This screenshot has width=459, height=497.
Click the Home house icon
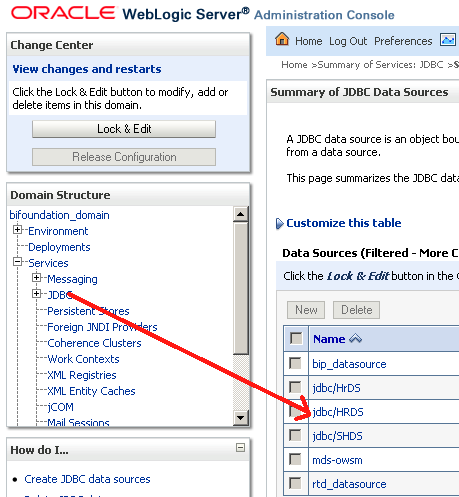click(282, 39)
